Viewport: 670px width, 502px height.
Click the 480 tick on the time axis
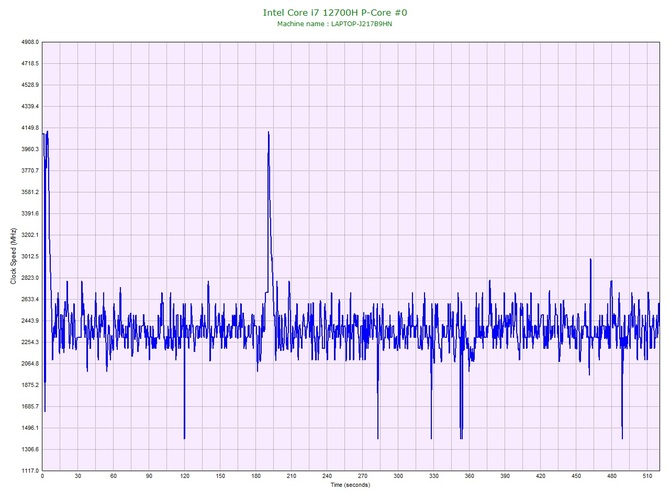(612, 476)
